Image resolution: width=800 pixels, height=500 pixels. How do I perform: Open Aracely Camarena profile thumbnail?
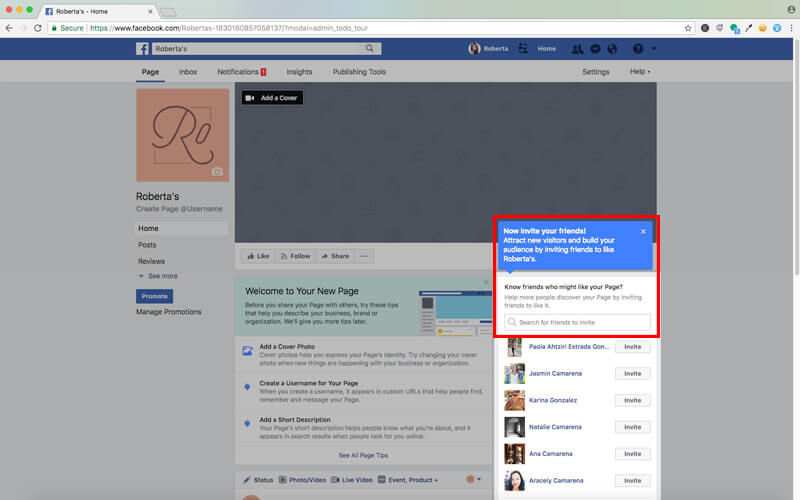(x=514, y=481)
